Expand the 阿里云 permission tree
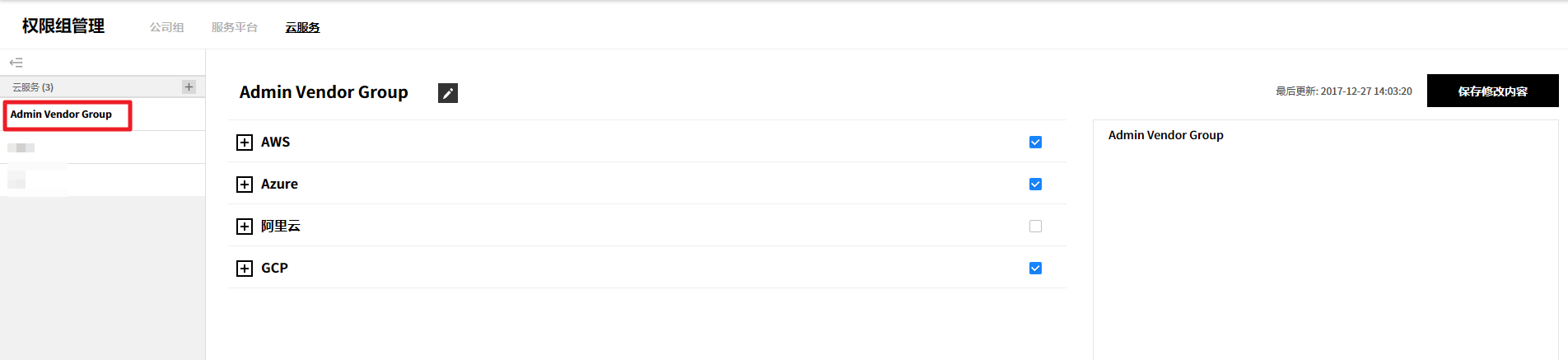 point(245,227)
